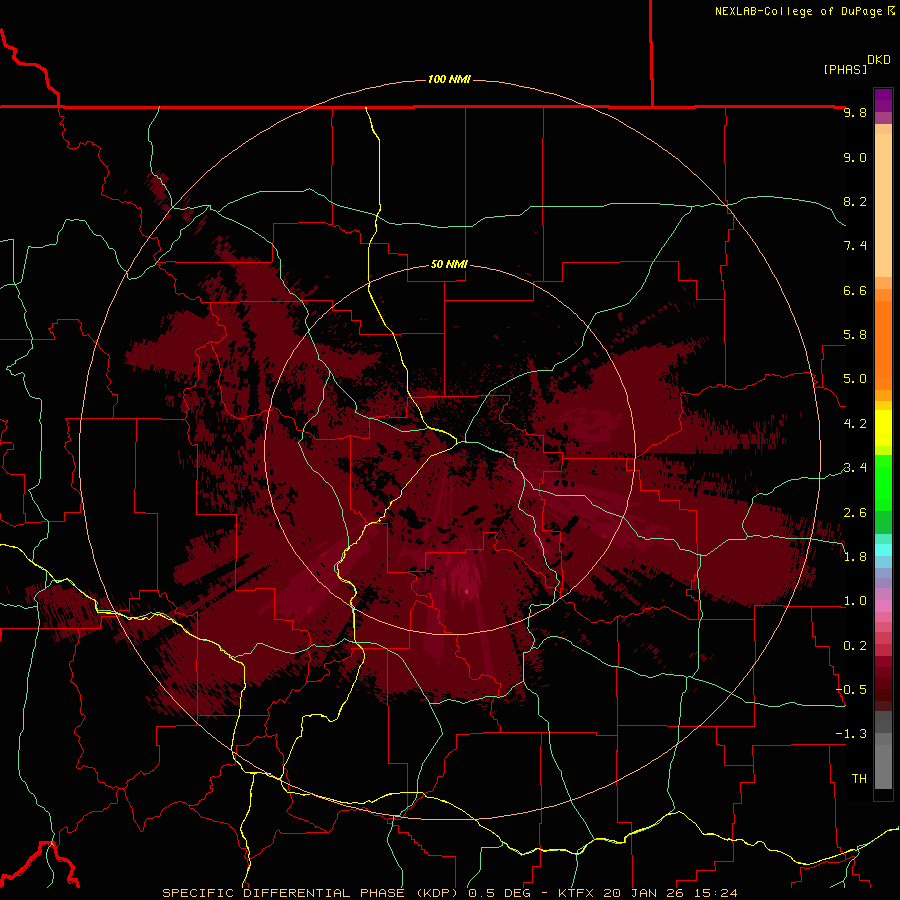Click the -0.5 value on color scale
Viewport: 900px width, 900px height.
tap(851, 690)
